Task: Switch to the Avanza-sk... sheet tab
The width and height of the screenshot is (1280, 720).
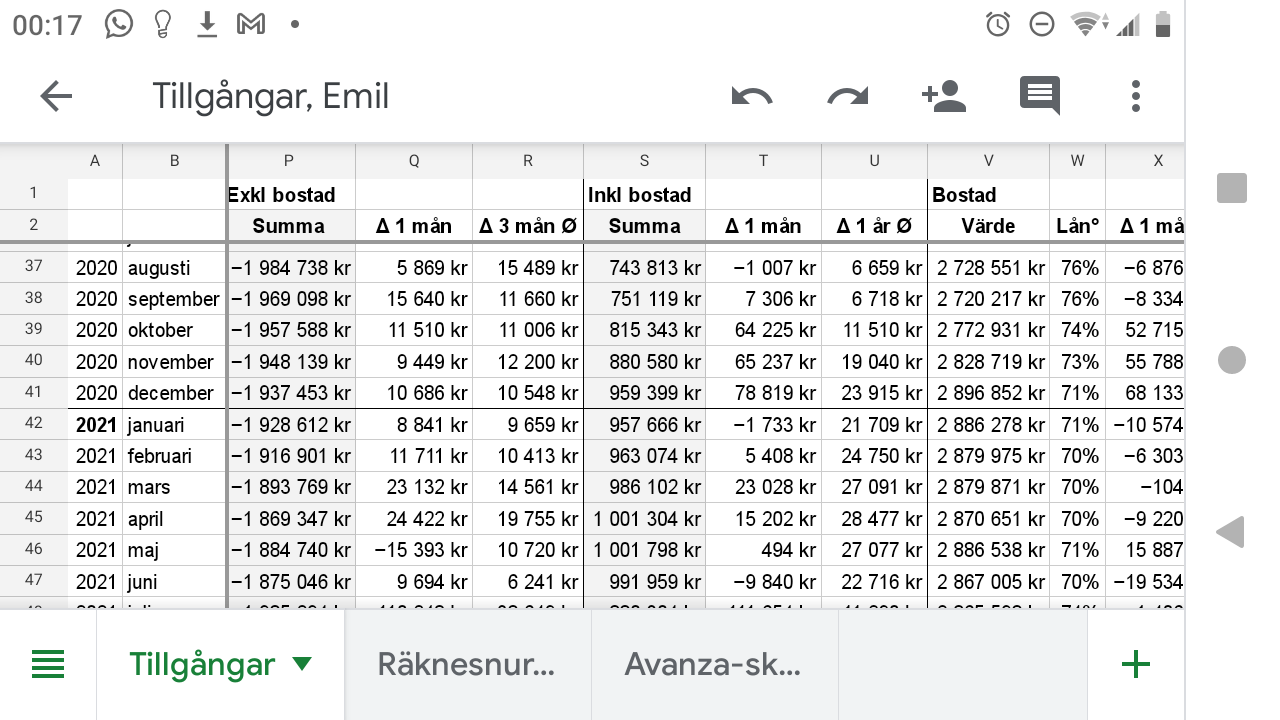Action: [713, 664]
